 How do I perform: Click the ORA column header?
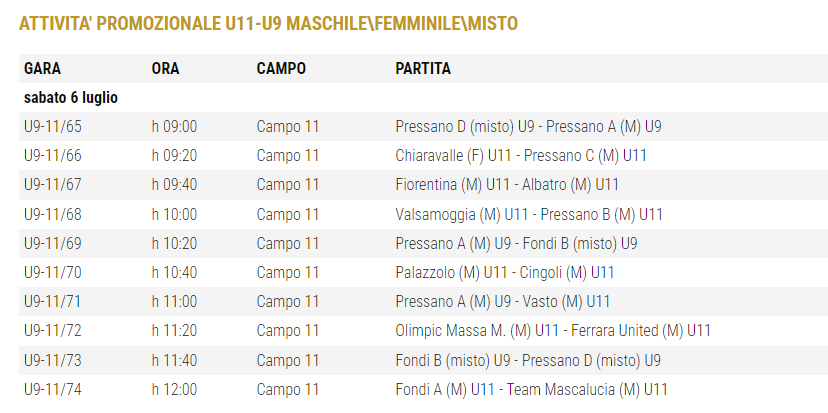(x=165, y=69)
